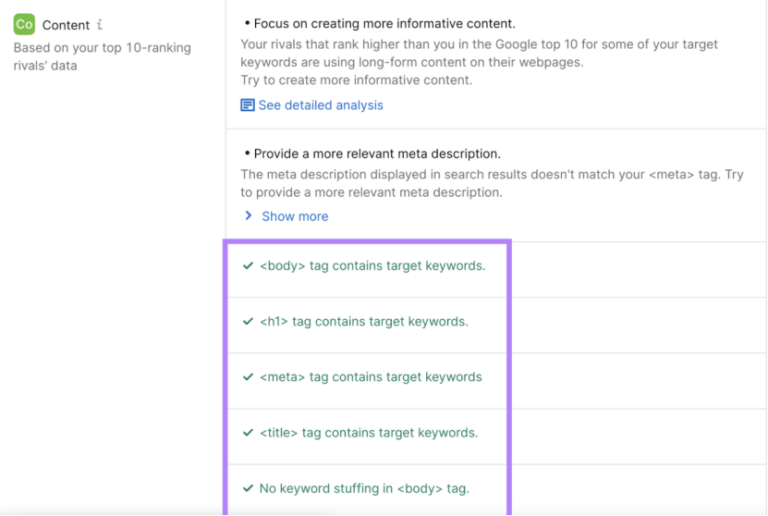Click the checkmark beside No keyword stuffing
Image resolution: width=768 pixels, height=516 pixels.
click(x=248, y=489)
